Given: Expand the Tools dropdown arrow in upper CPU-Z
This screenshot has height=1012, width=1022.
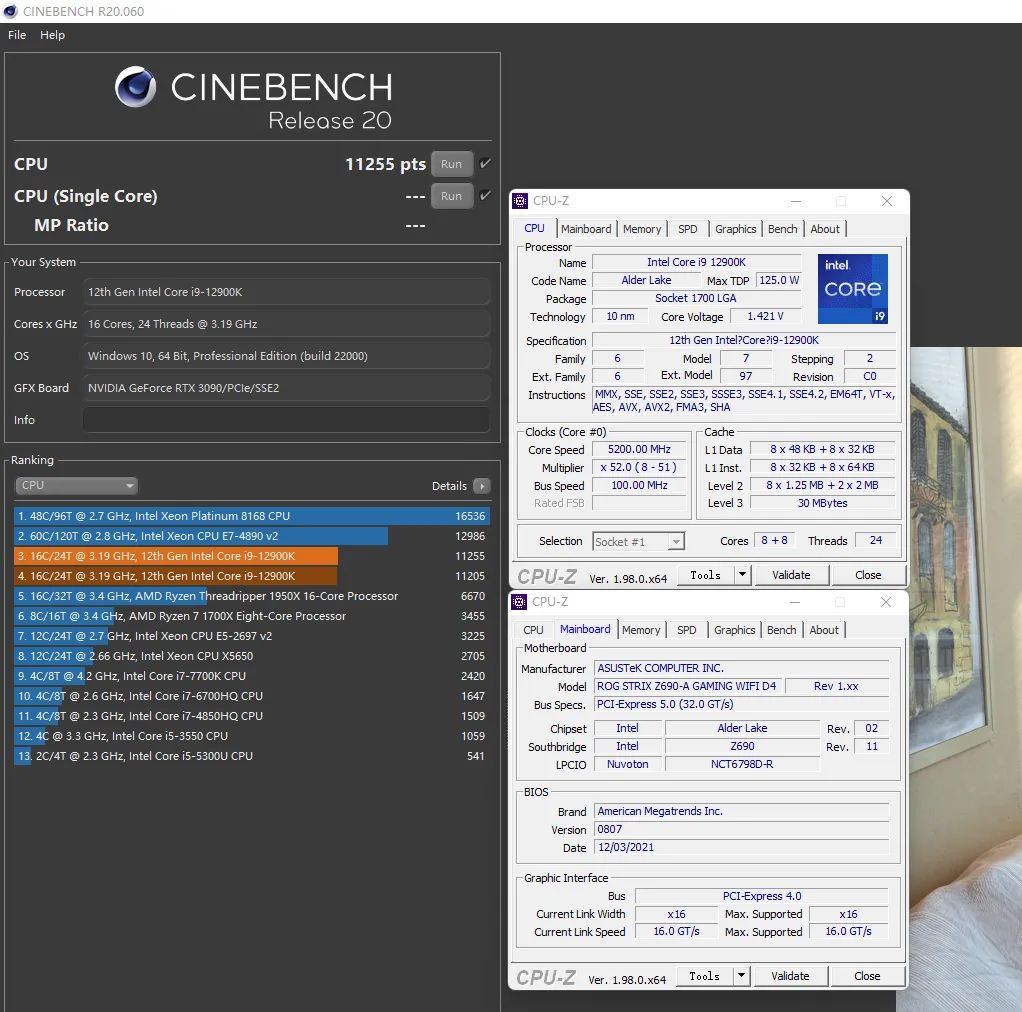Looking at the screenshot, I should tap(742, 575).
